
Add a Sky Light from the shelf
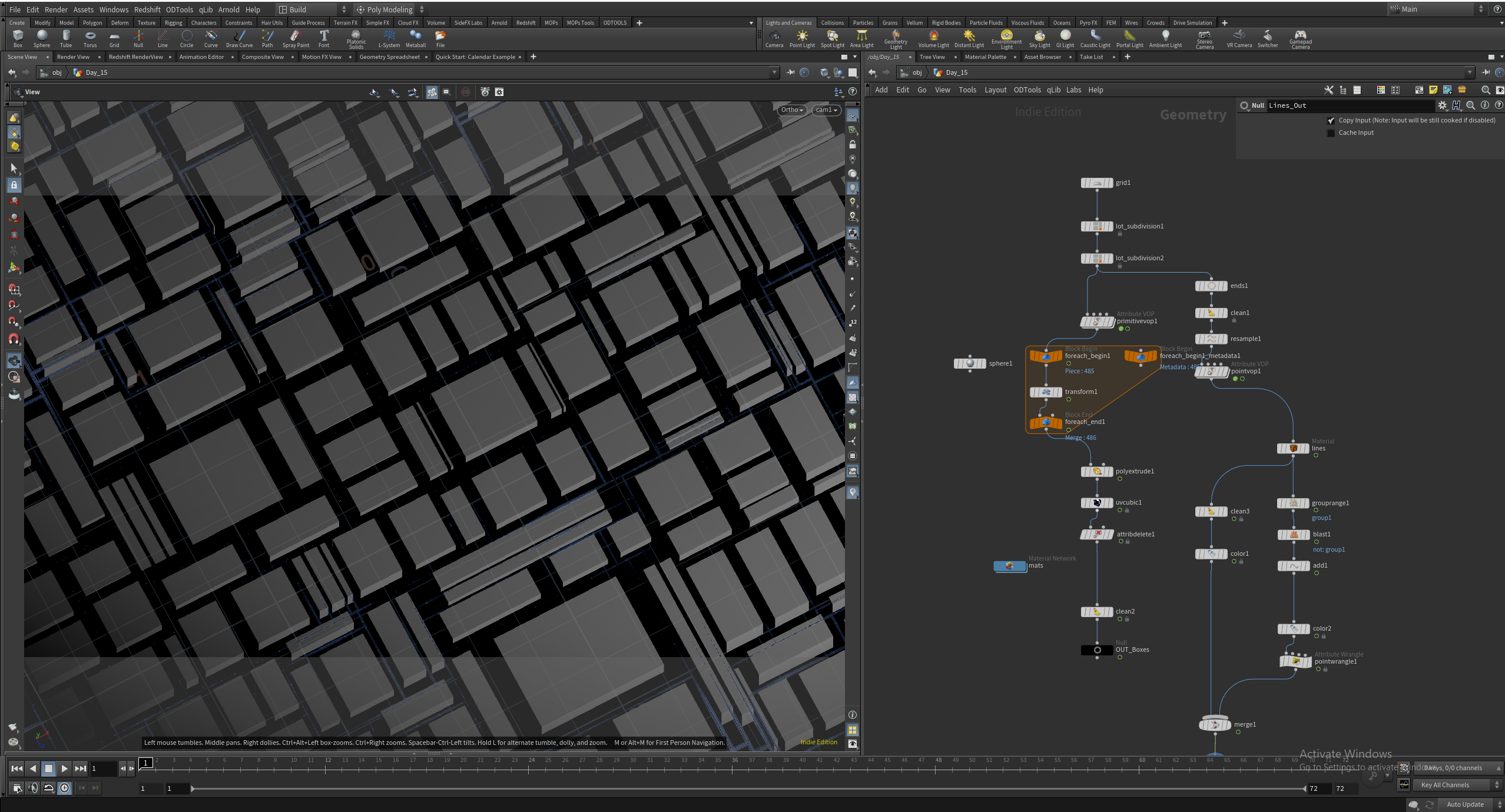click(1039, 39)
